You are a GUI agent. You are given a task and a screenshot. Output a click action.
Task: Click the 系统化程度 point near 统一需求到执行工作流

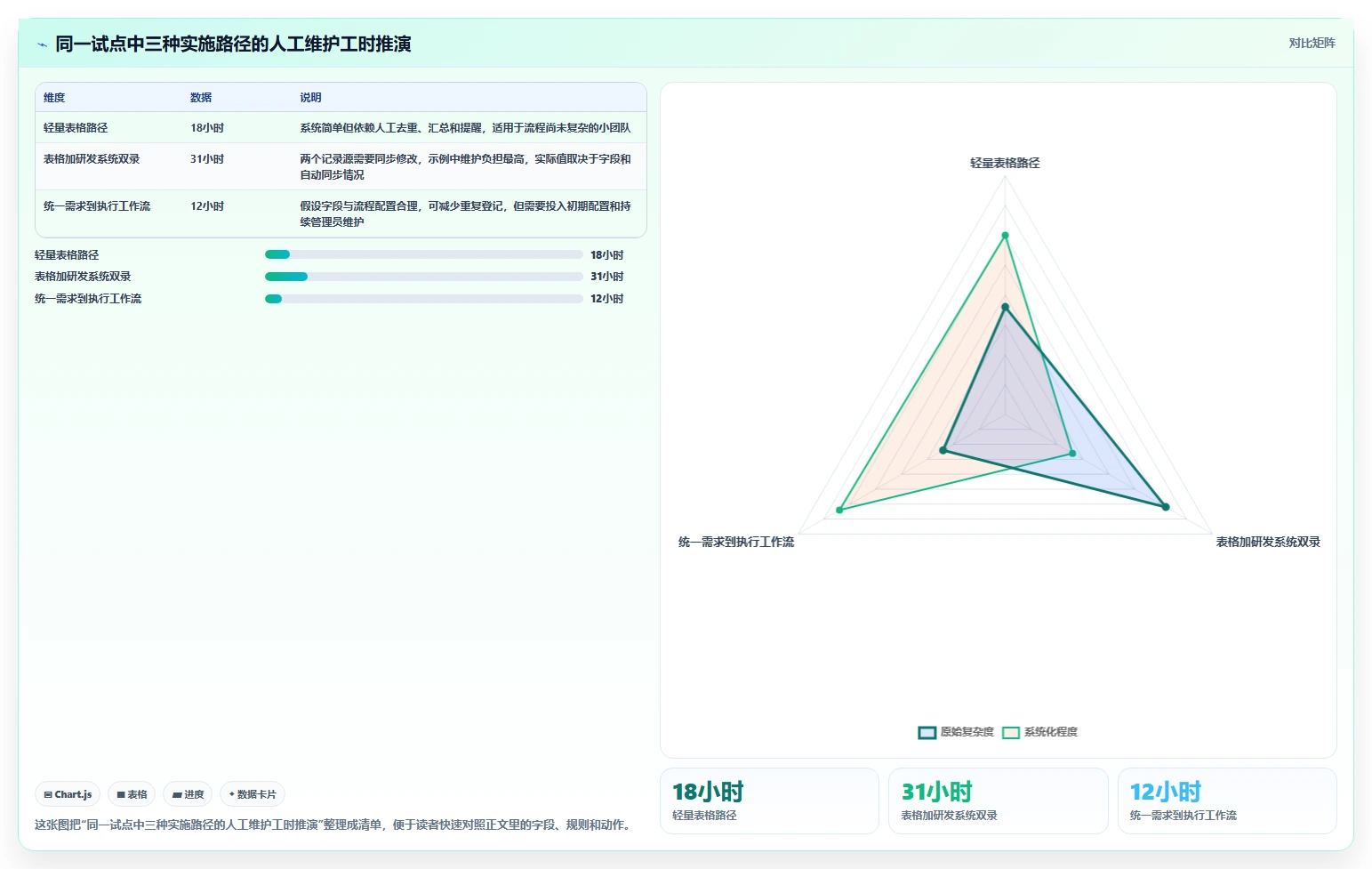point(839,510)
